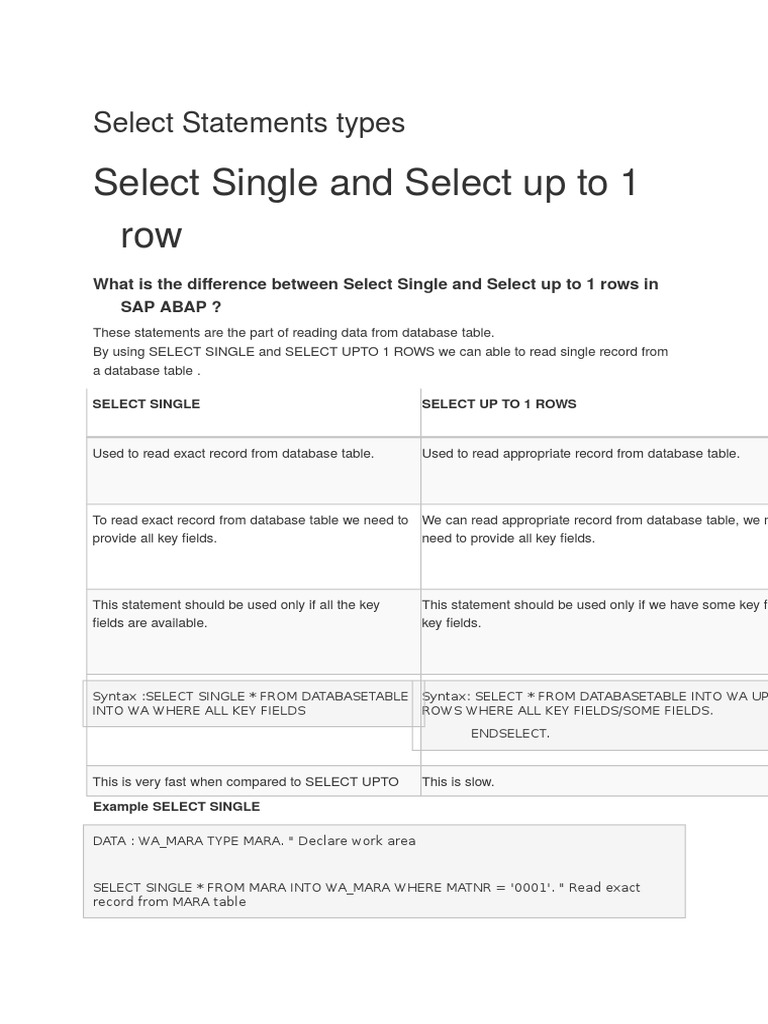Image resolution: width=768 pixels, height=1024 pixels.
Task: Click the 'These statements are the part' sentence
Action: click(293, 332)
